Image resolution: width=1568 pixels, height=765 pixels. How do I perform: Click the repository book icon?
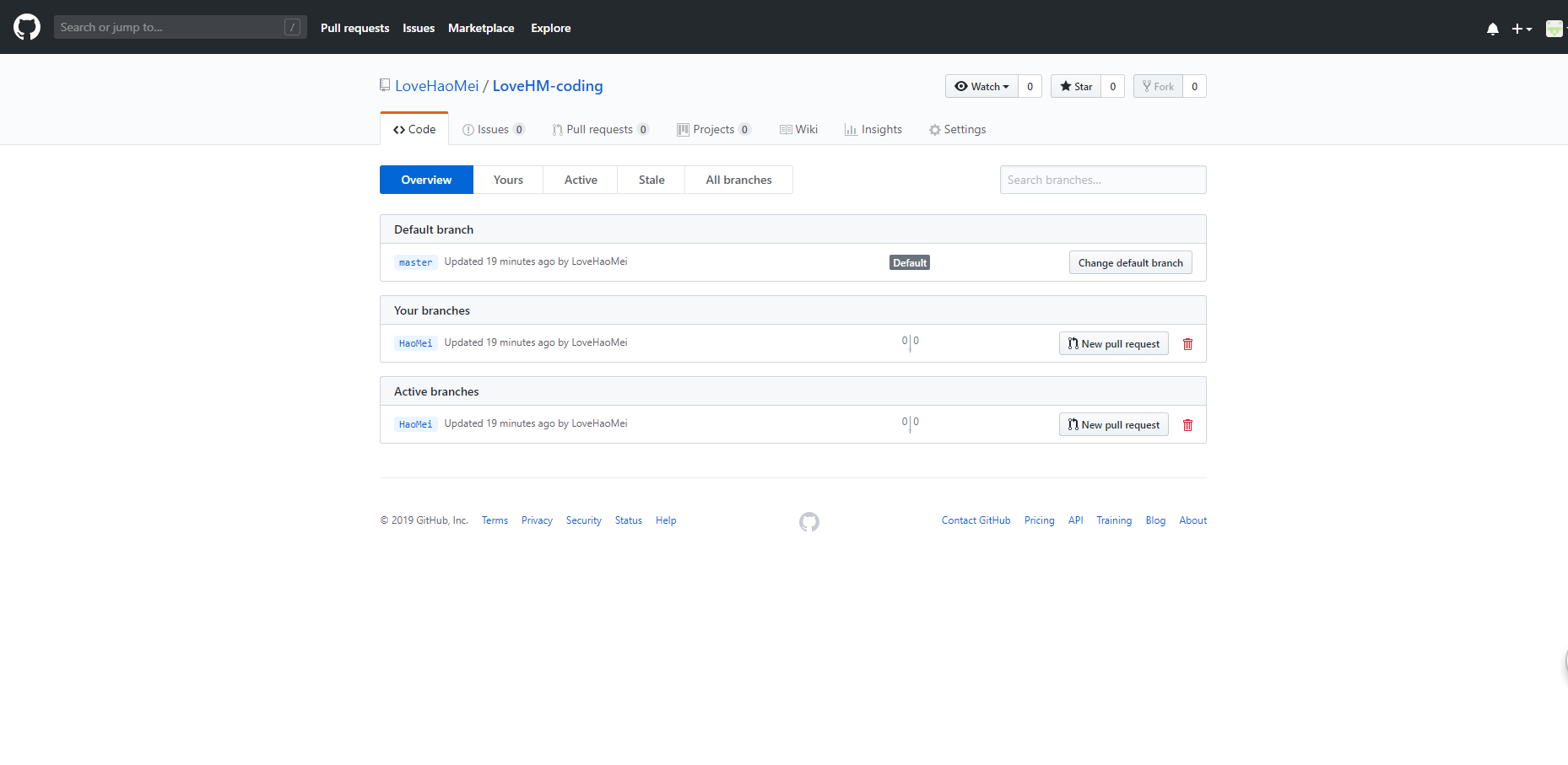[x=385, y=85]
